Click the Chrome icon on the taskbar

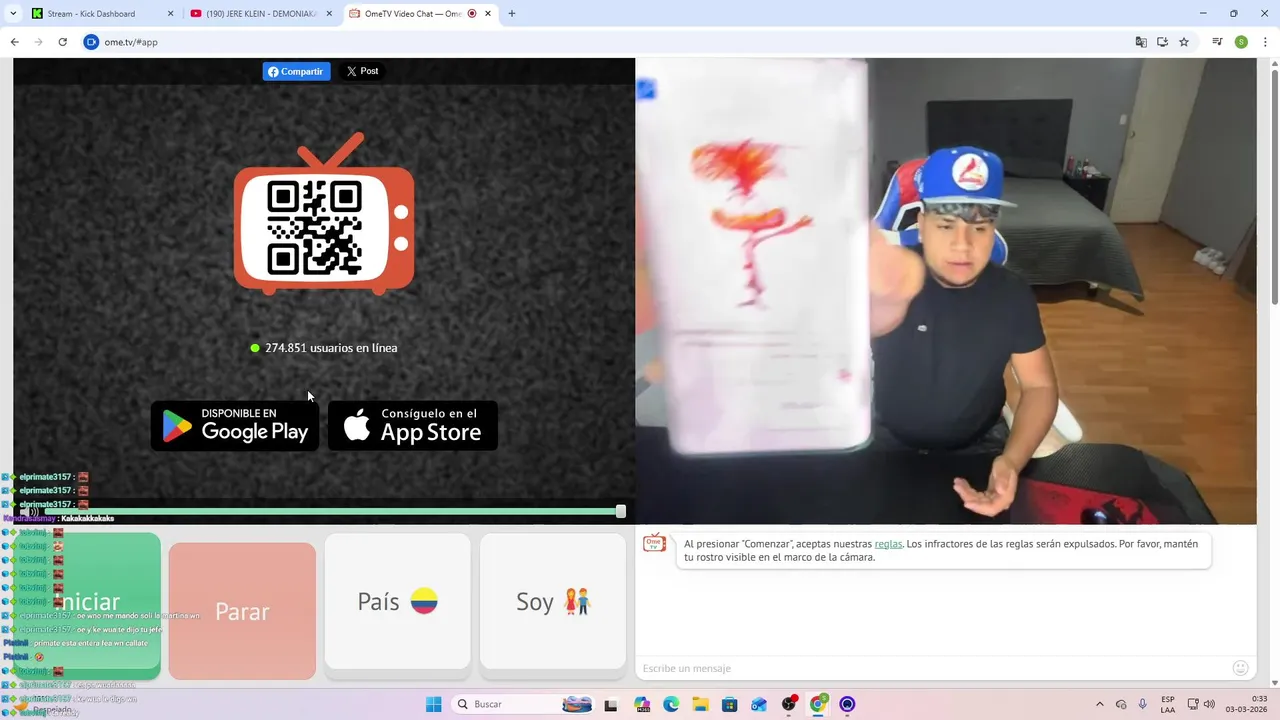pyautogui.click(x=818, y=704)
